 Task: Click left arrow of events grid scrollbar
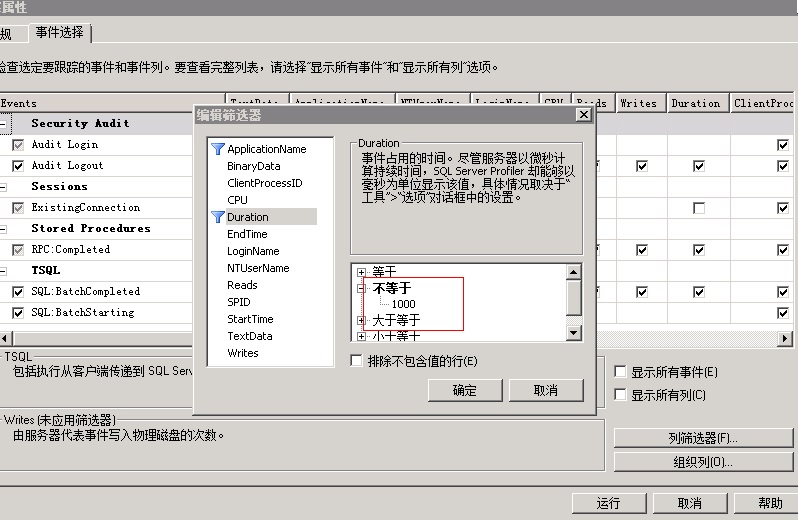5,338
